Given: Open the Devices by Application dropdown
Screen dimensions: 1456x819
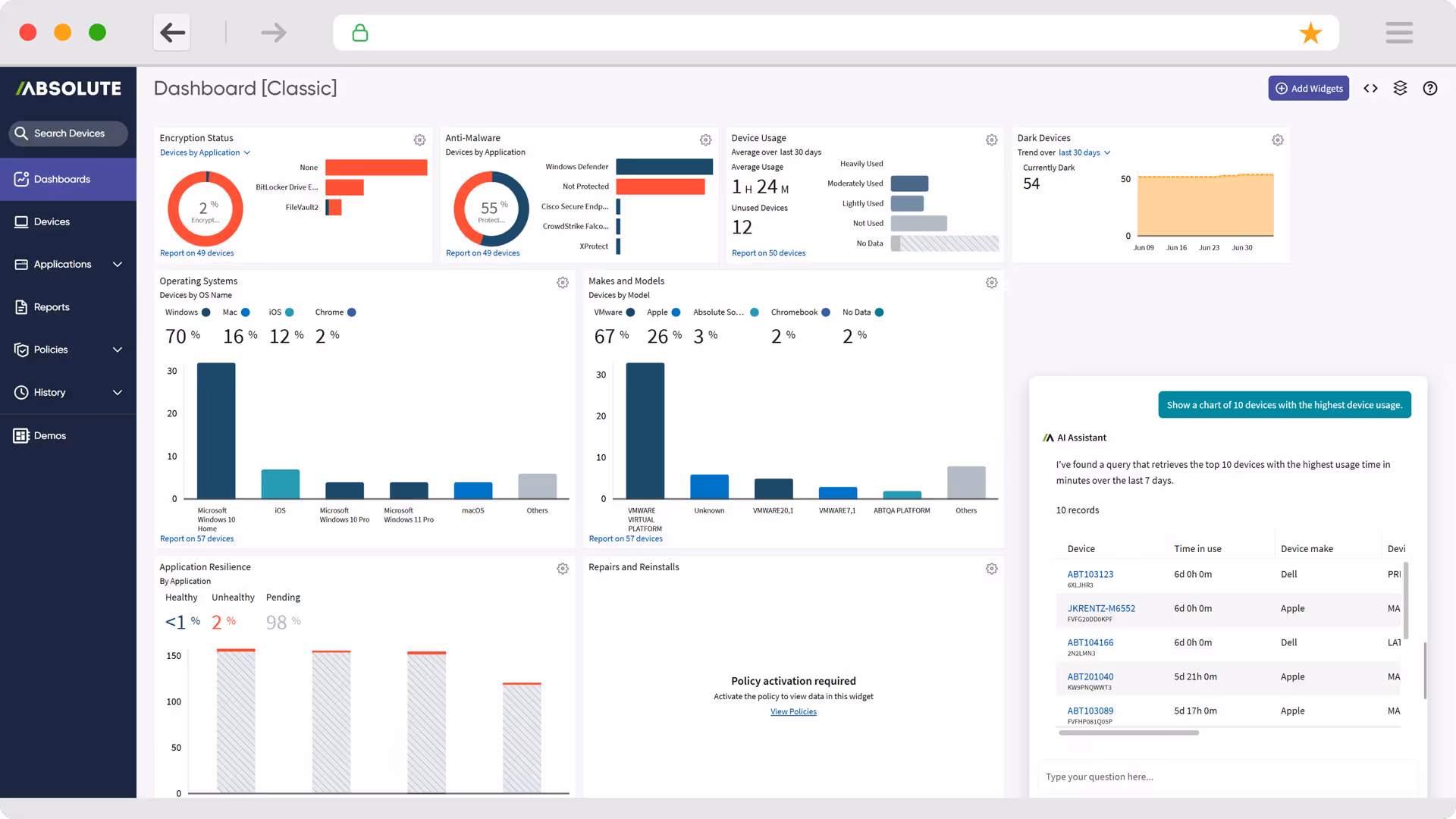Looking at the screenshot, I should (x=205, y=153).
